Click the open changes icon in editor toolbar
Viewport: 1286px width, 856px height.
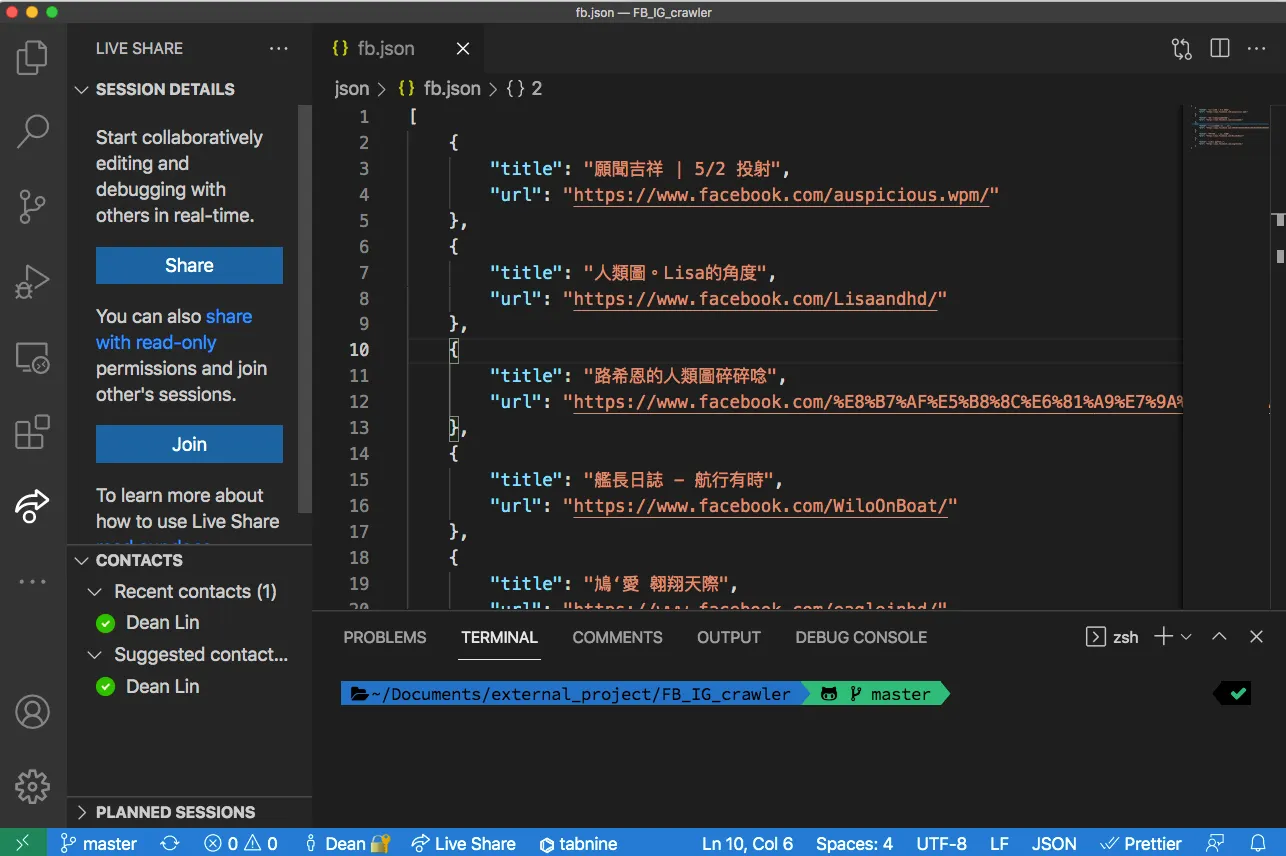(1182, 48)
